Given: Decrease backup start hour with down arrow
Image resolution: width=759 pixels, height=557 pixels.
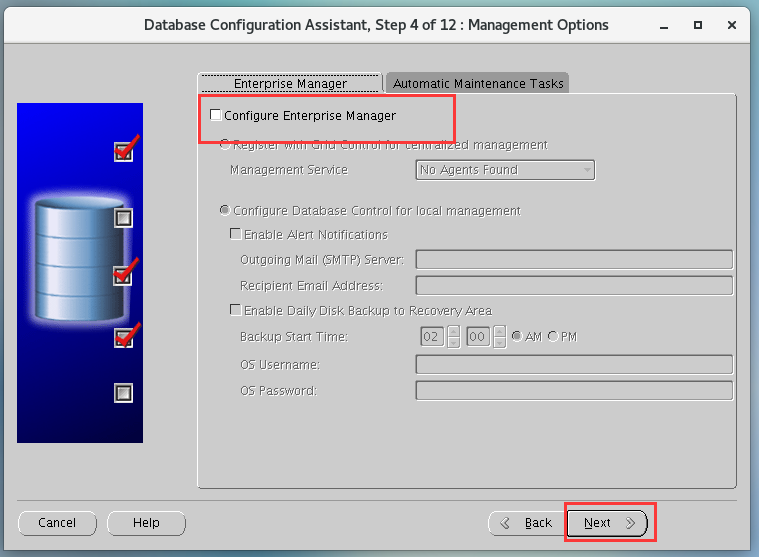Looking at the screenshot, I should click(x=454, y=342).
